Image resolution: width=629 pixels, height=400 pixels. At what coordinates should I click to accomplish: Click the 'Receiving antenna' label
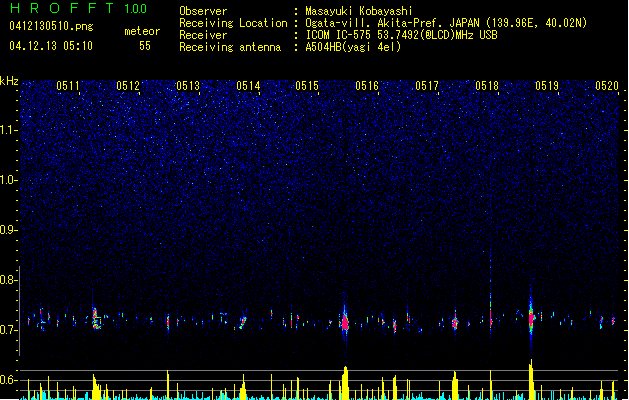(230, 47)
